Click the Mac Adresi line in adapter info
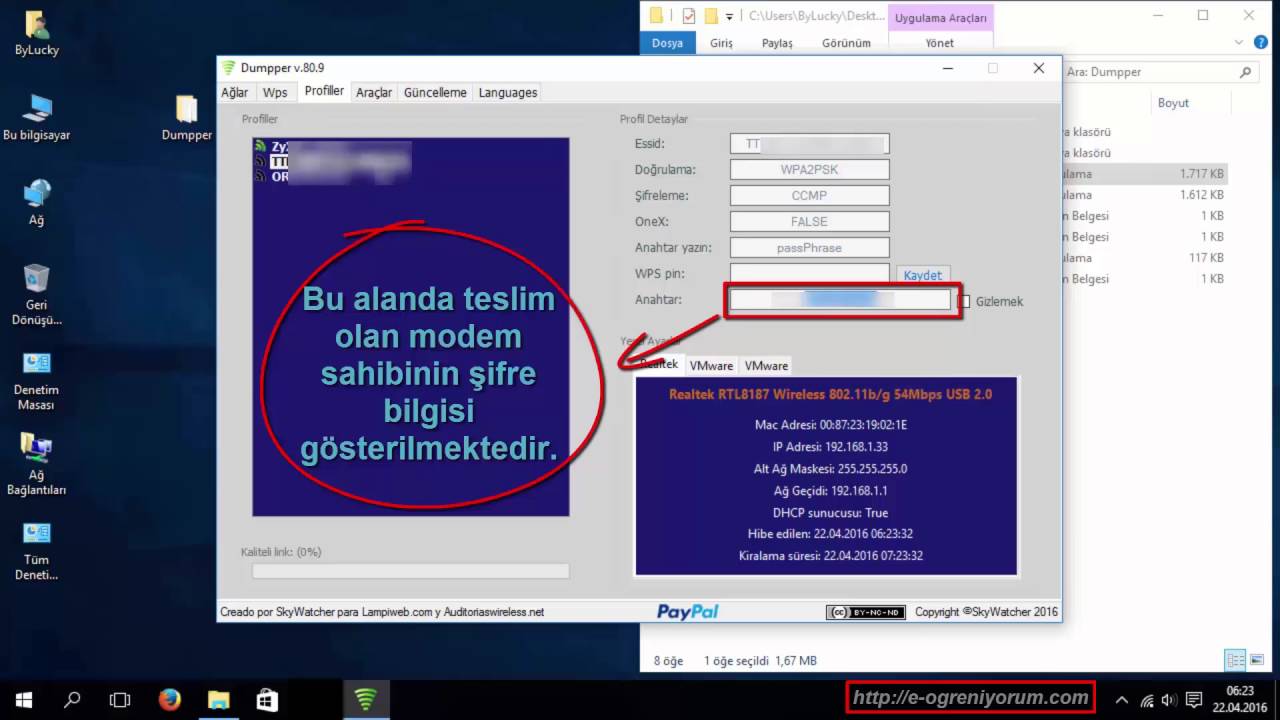Image resolution: width=1280 pixels, height=720 pixels. [x=831, y=425]
